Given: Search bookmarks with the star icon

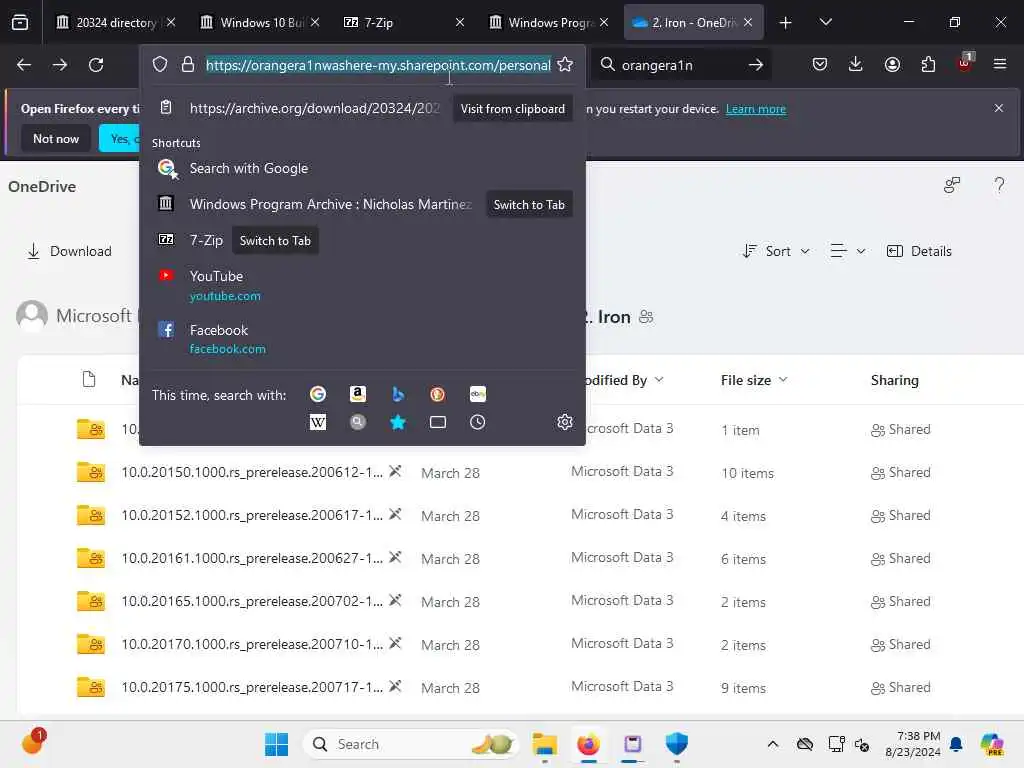Looking at the screenshot, I should coord(398,423).
